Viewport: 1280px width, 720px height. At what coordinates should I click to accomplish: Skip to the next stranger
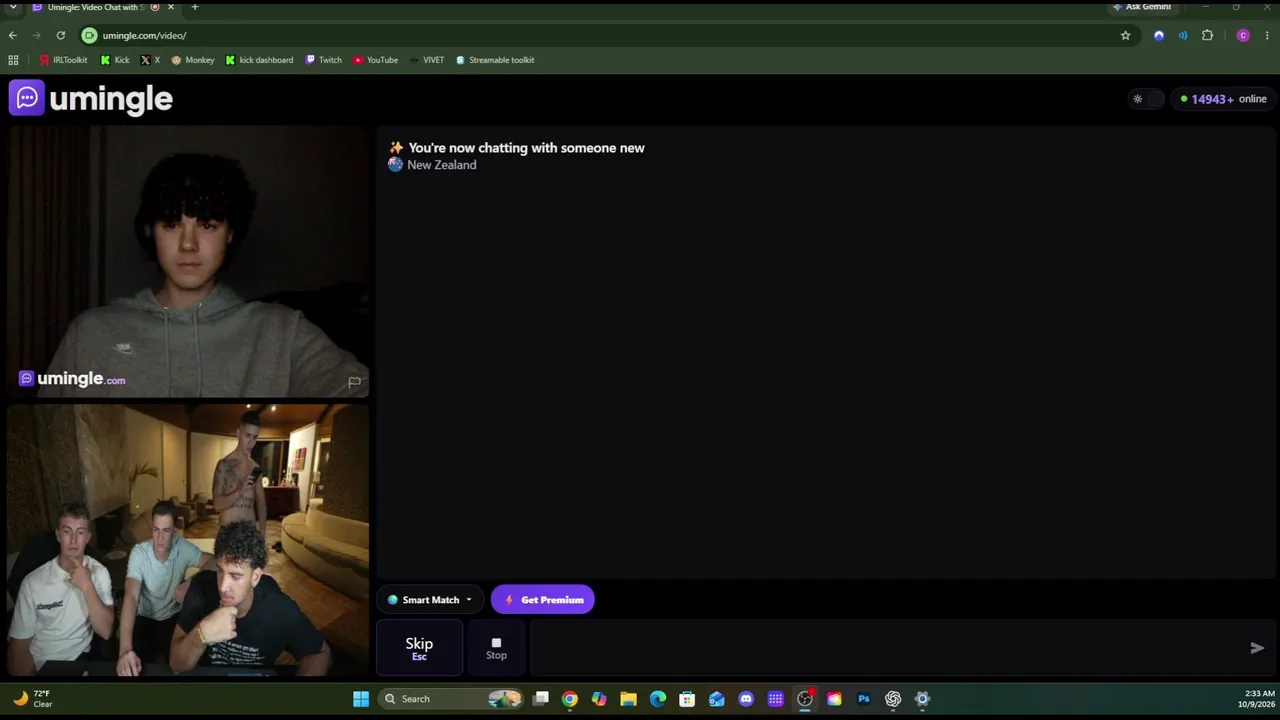point(419,648)
